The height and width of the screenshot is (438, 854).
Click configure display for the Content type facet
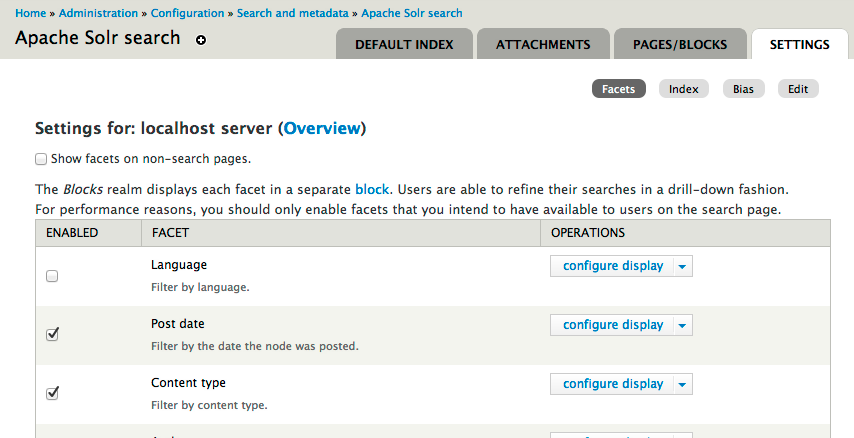(x=613, y=384)
